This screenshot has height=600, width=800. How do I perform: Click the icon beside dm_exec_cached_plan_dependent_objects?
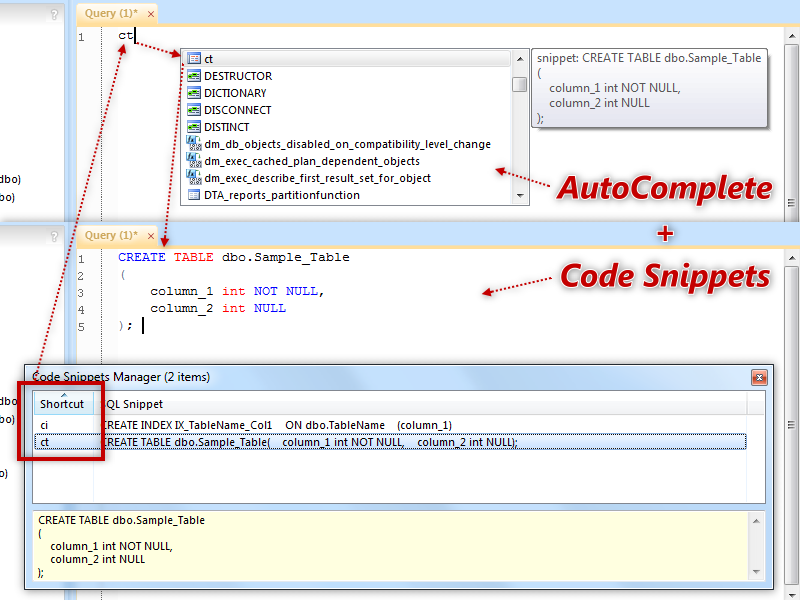194,160
